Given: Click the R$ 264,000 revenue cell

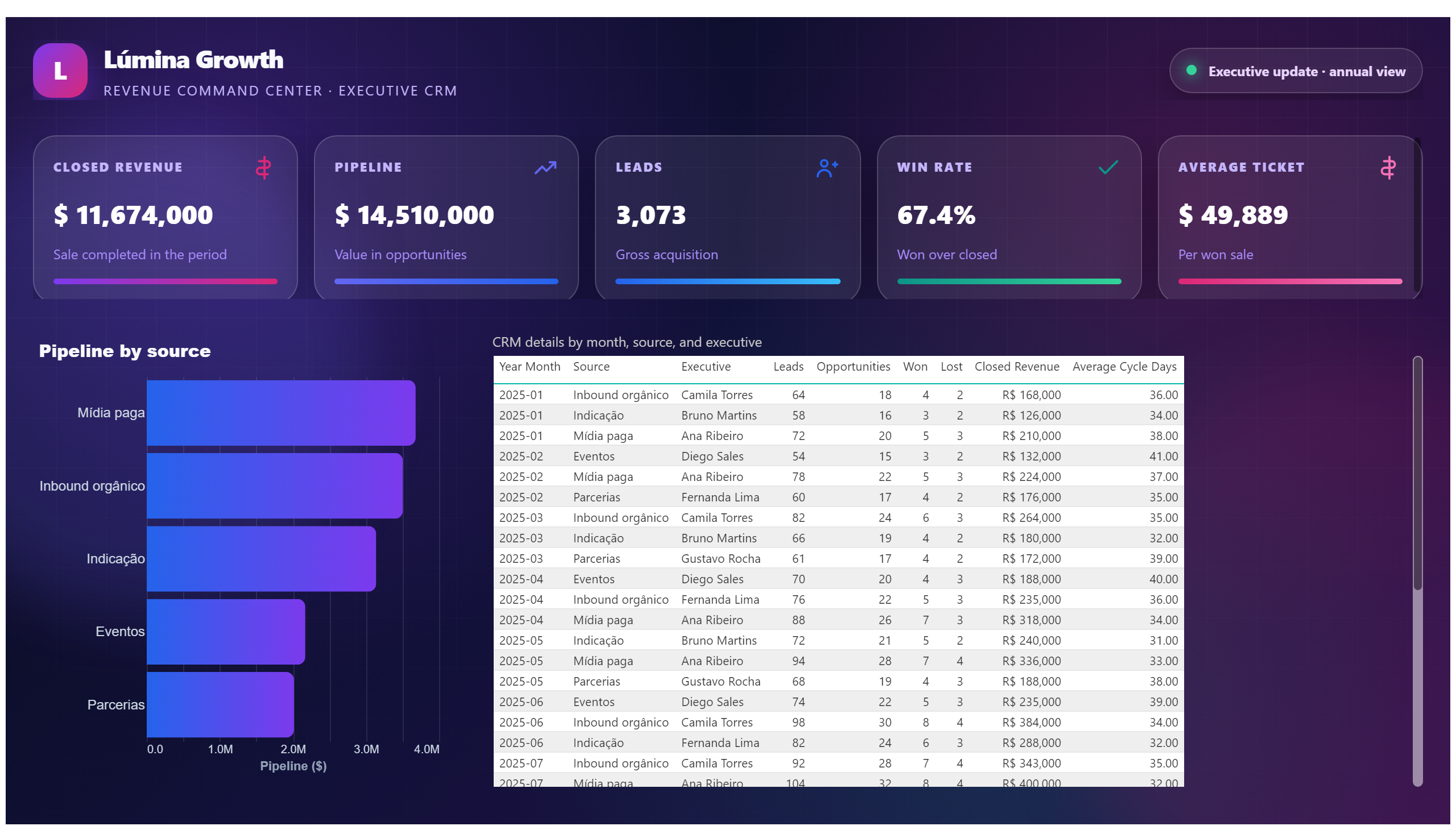Looking at the screenshot, I should pyautogui.click(x=1031, y=517).
